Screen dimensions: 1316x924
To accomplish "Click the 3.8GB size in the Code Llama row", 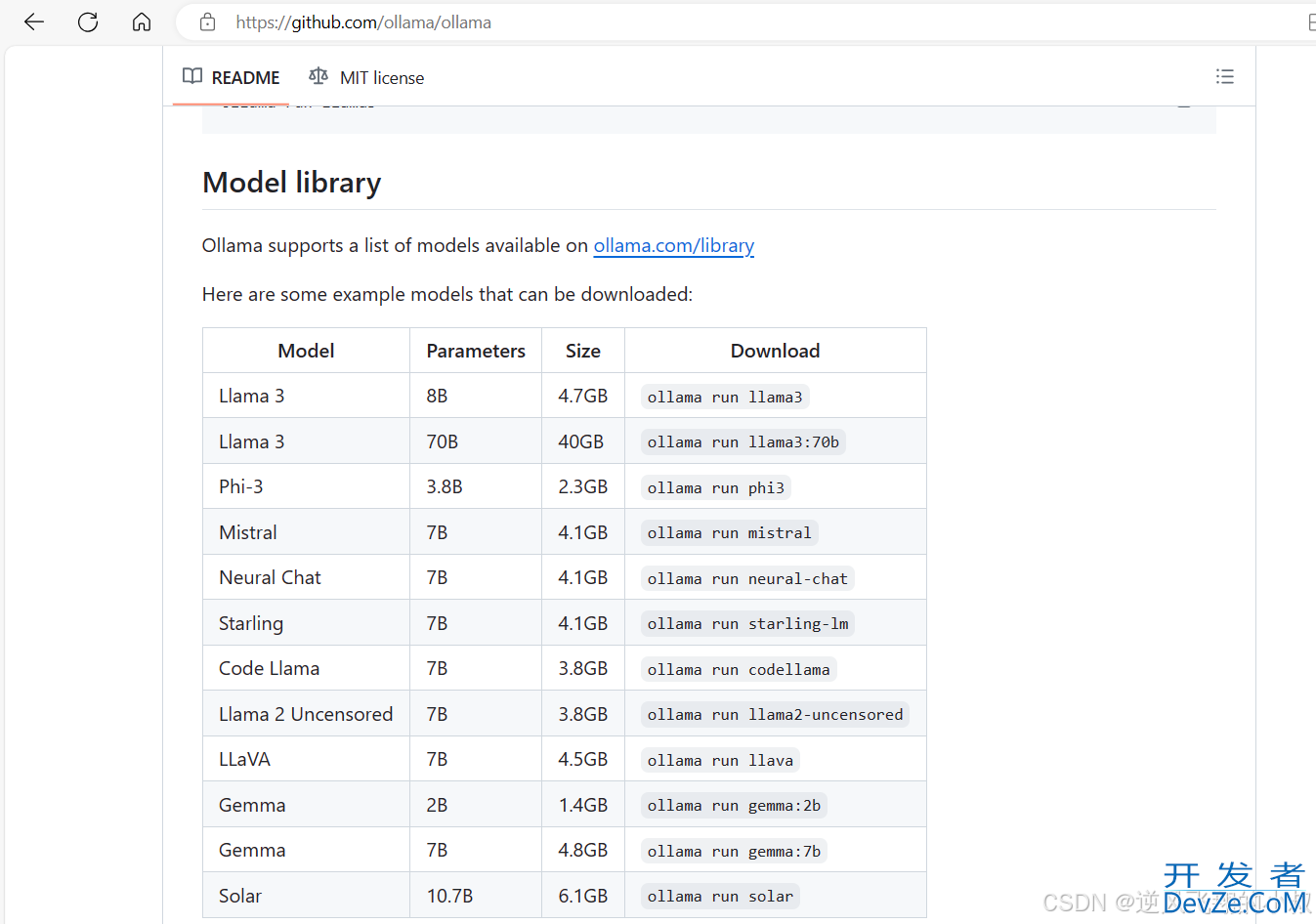I will [x=583, y=668].
